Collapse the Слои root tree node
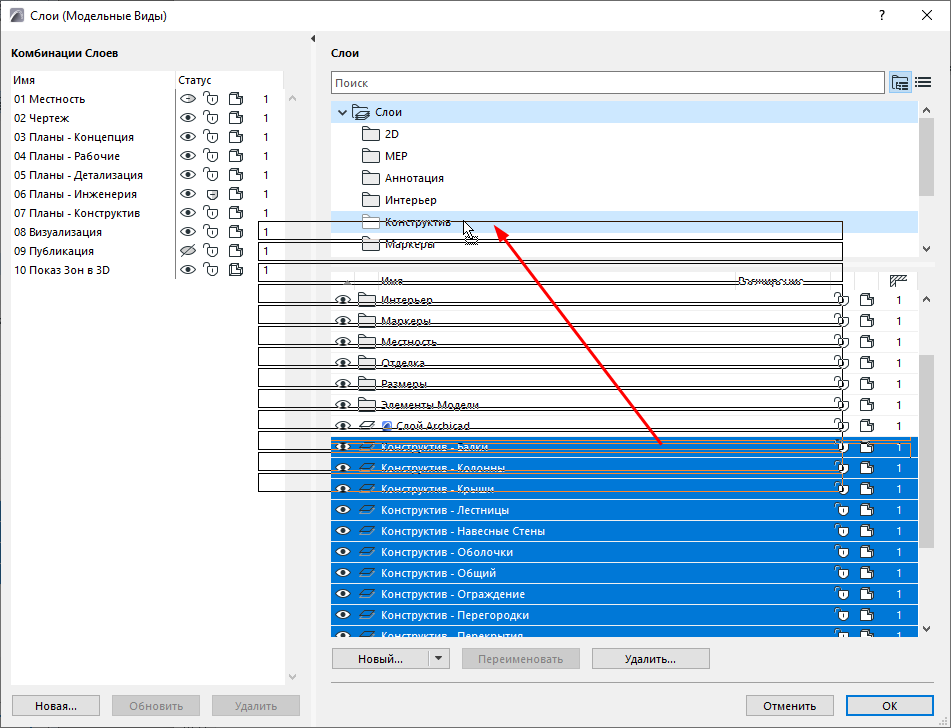The height and width of the screenshot is (728, 951). point(342,112)
